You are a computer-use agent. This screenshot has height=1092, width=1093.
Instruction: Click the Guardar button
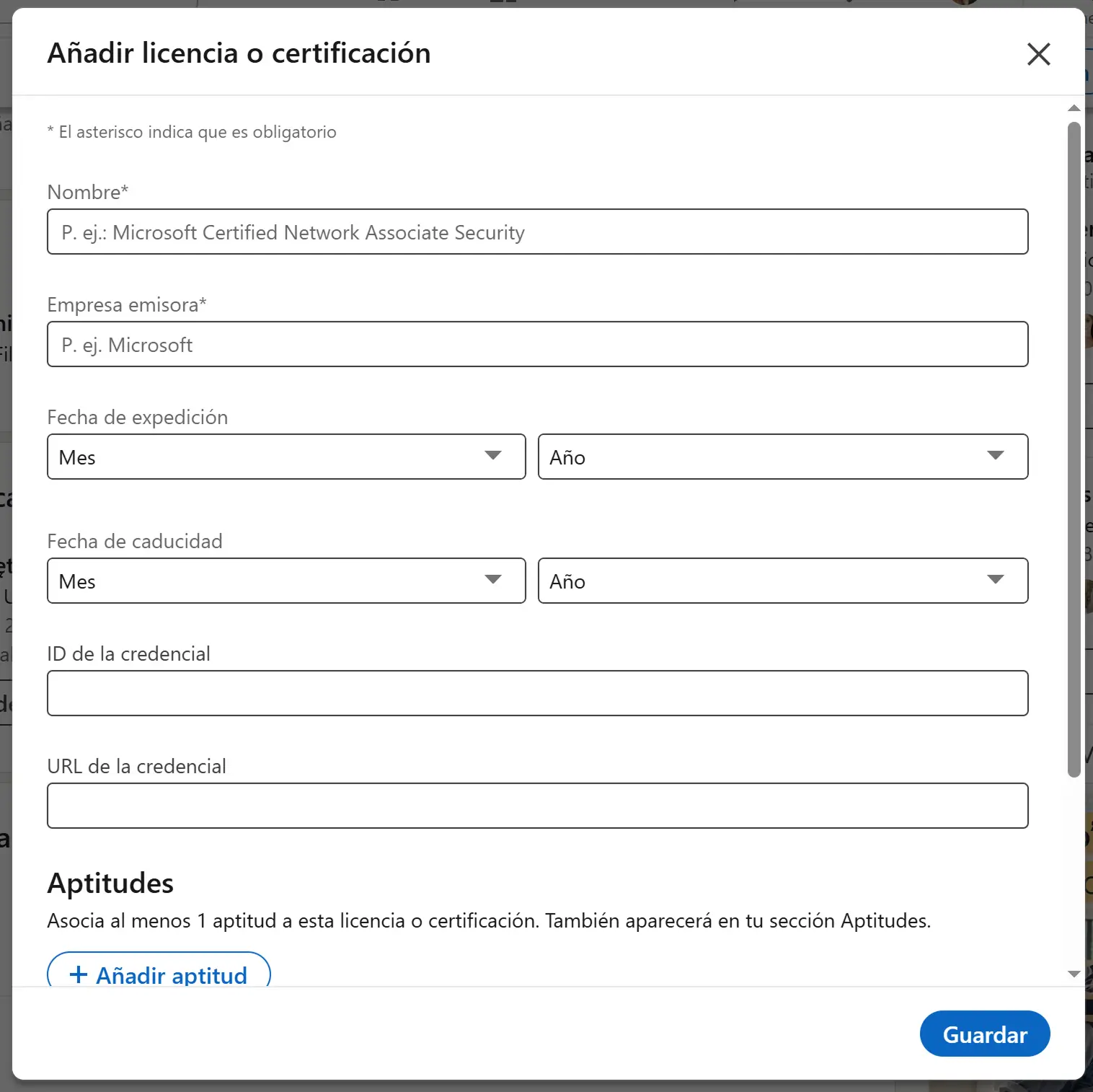(984, 1034)
